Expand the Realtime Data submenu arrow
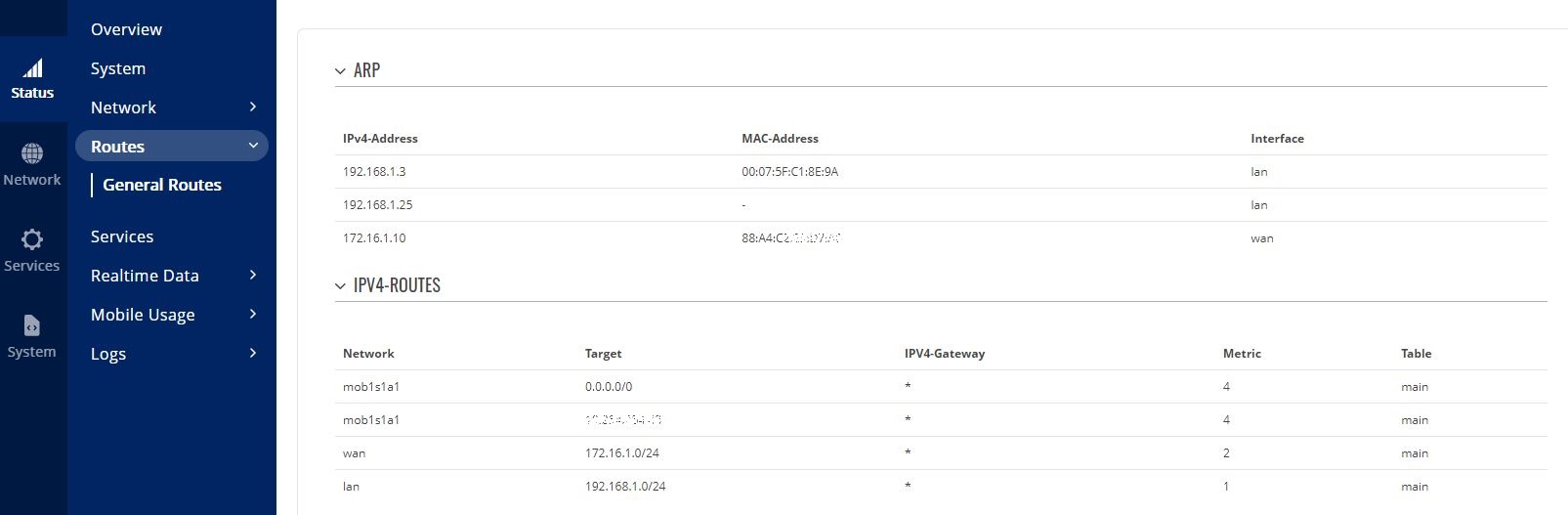Screen dimensions: 1568x515 coord(253,275)
